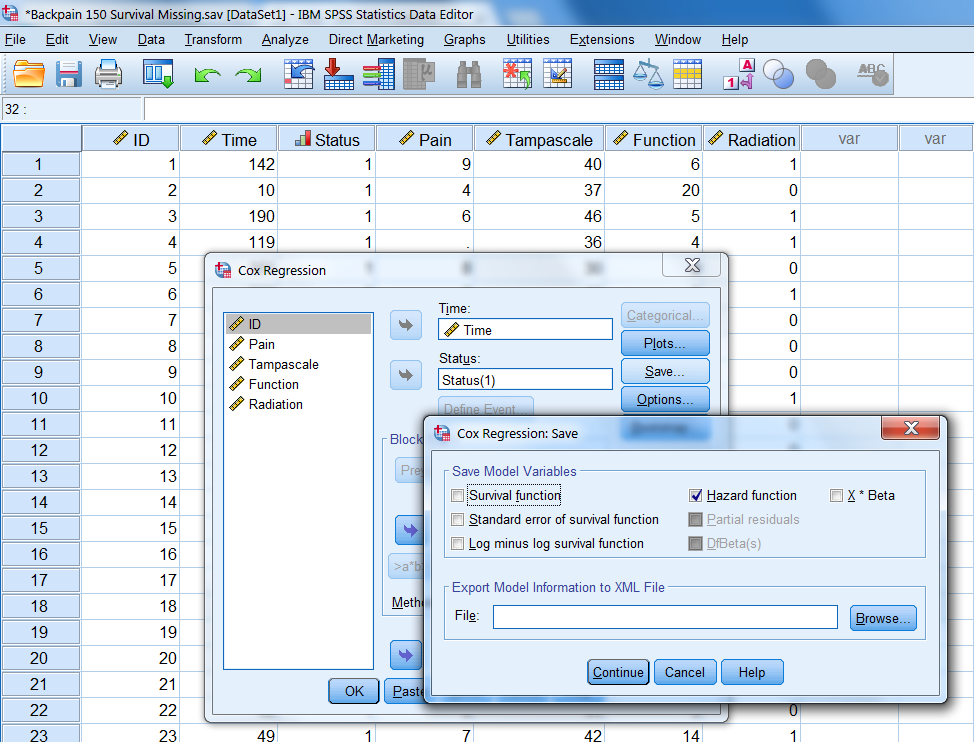Enable the Survival function checkbox
This screenshot has width=974, height=742.
(x=458, y=496)
